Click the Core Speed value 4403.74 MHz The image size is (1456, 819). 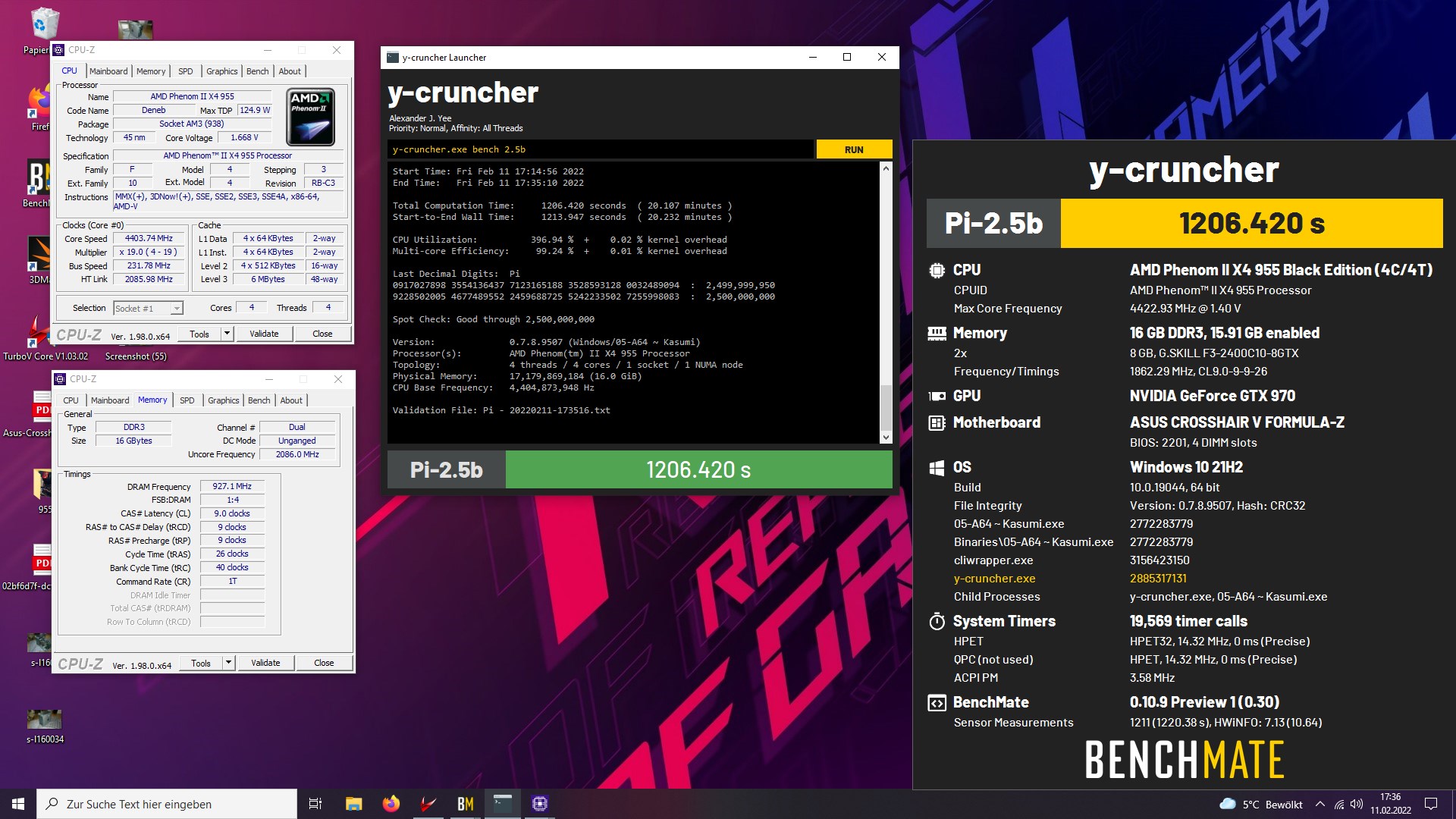point(149,238)
